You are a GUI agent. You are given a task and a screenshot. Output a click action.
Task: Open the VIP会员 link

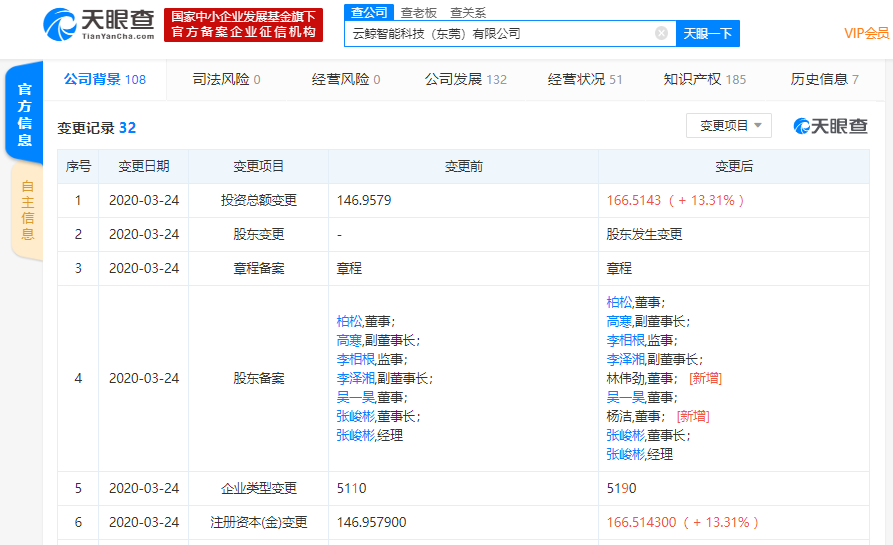point(866,34)
